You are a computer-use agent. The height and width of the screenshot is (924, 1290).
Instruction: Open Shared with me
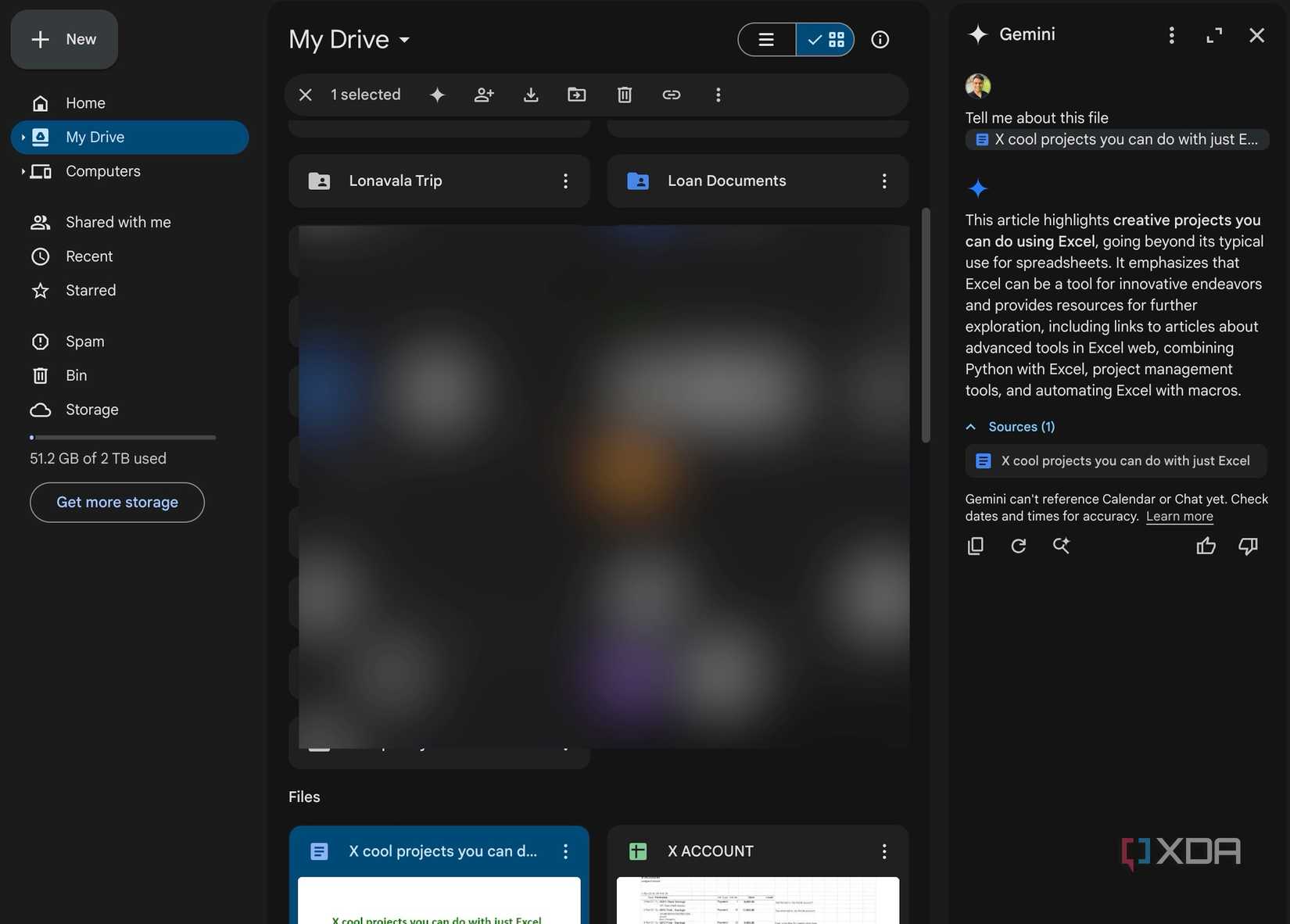point(118,222)
